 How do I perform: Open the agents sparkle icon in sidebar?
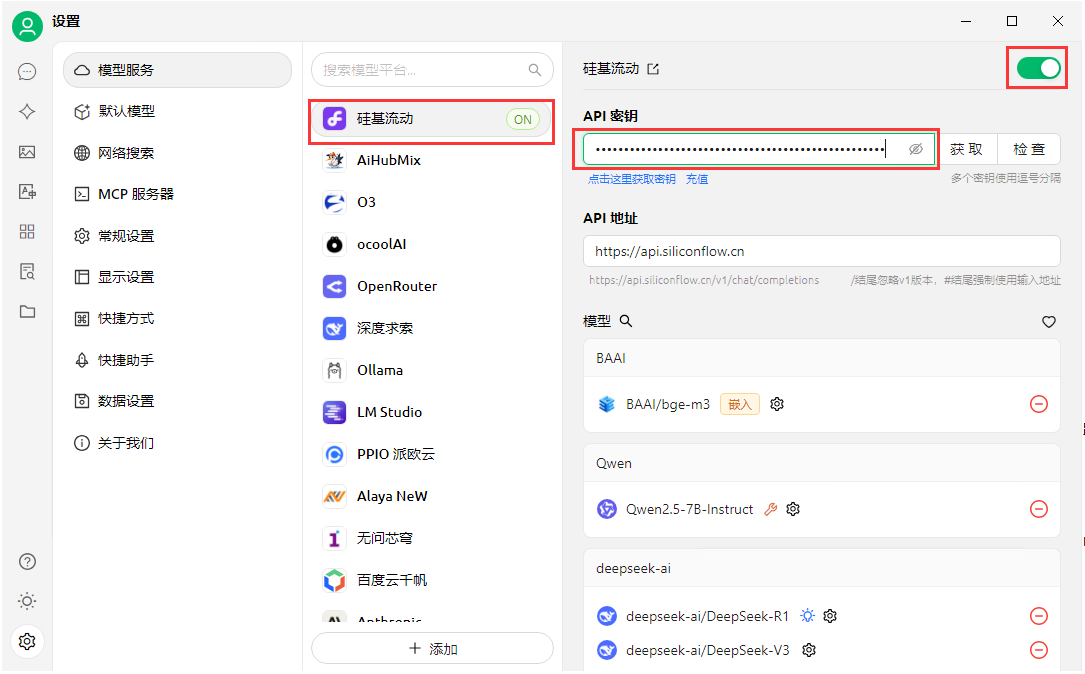coord(27,111)
